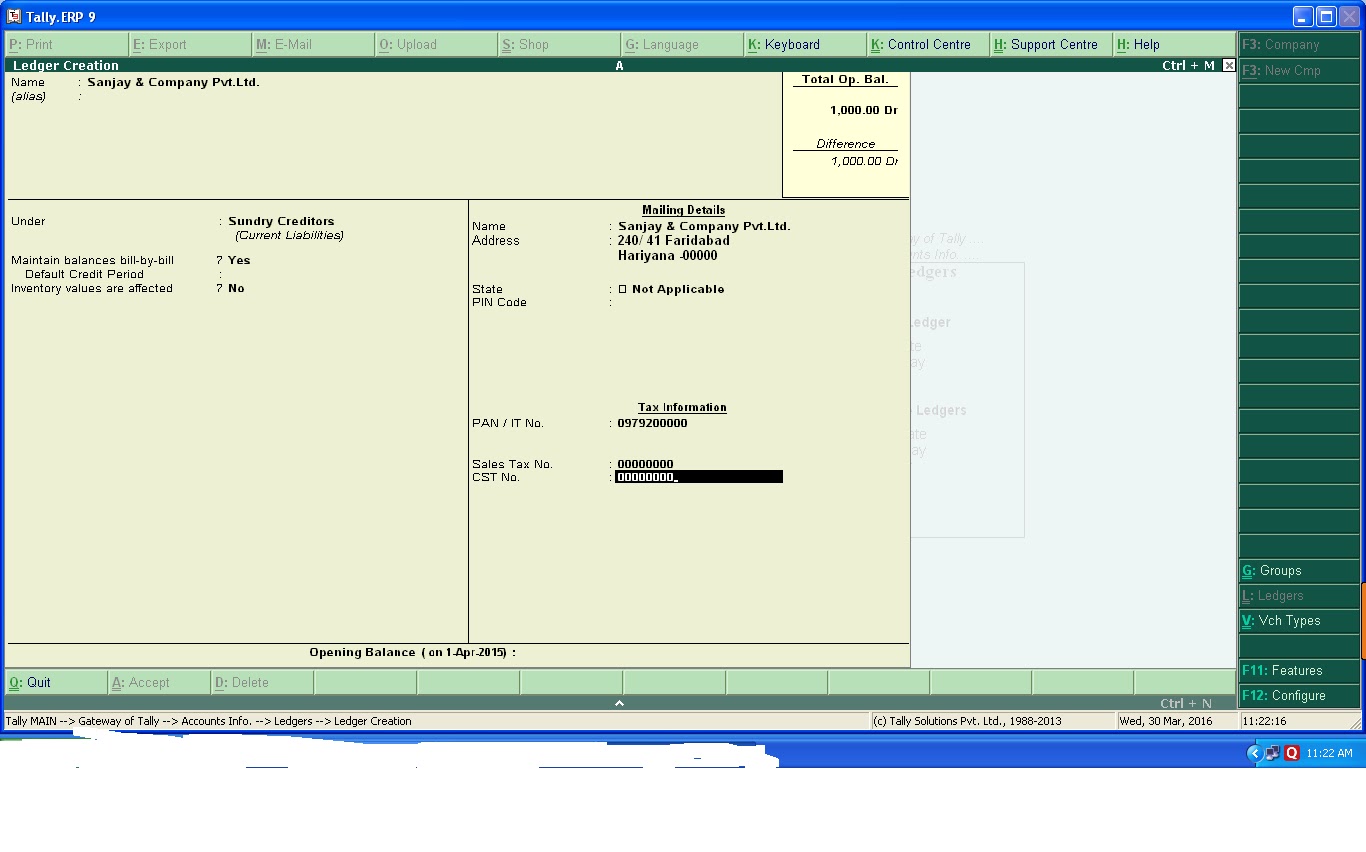
Task: Click the status bar time 11:22:16
Action: 1265,721
